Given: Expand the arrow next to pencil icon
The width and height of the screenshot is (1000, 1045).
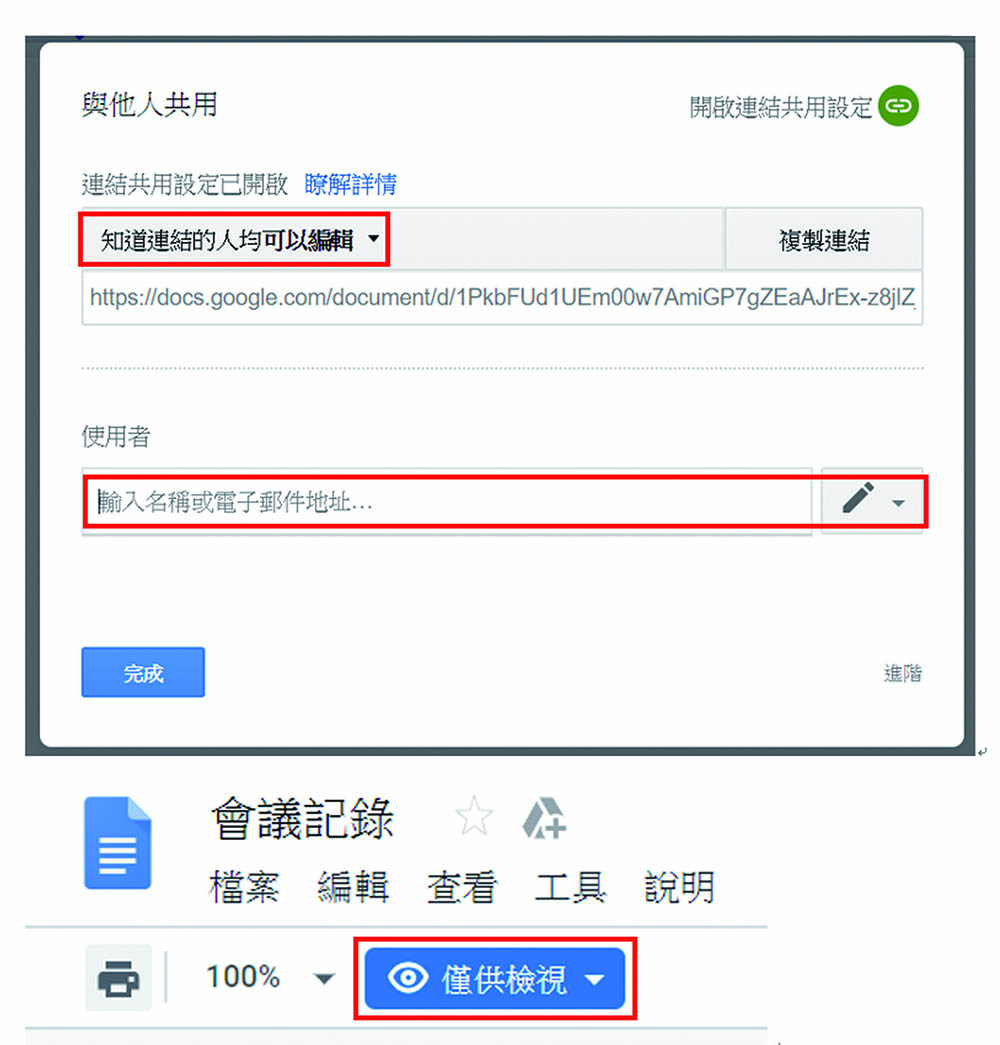Looking at the screenshot, I should click(899, 503).
